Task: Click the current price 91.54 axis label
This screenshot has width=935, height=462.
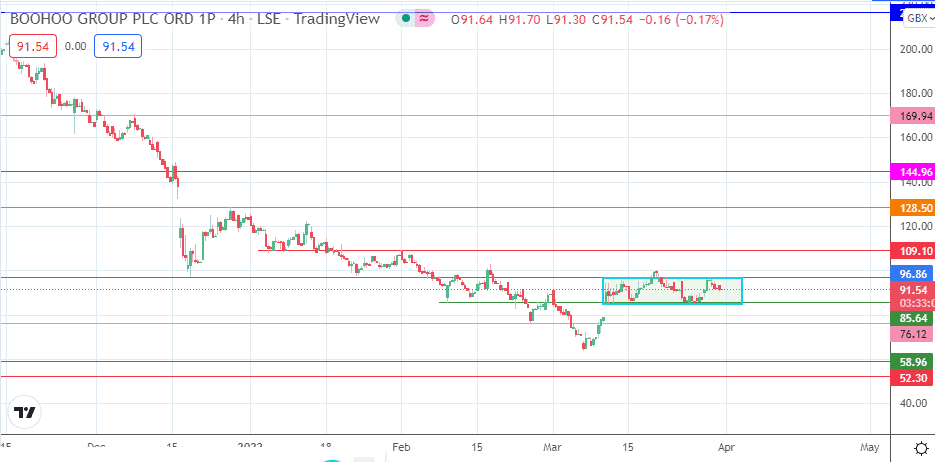Action: (x=912, y=290)
